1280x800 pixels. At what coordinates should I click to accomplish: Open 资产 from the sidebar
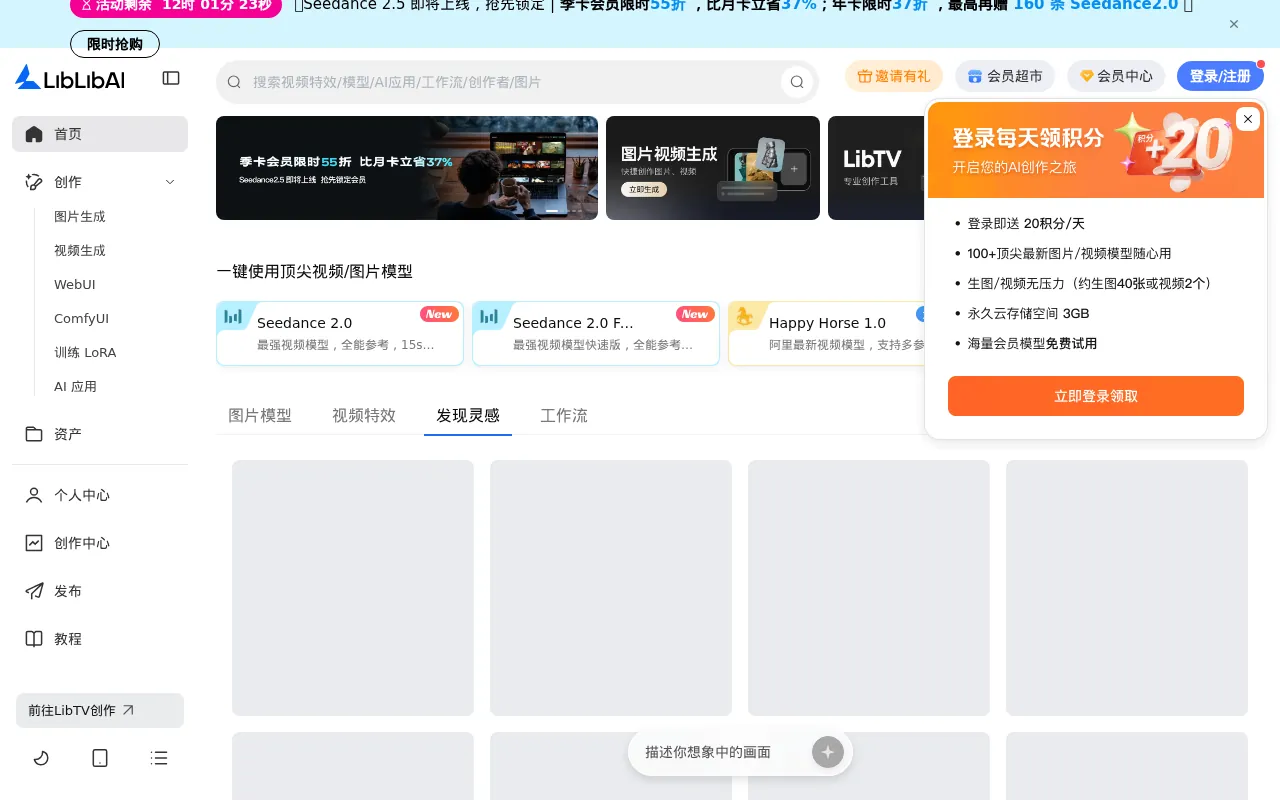click(x=100, y=434)
